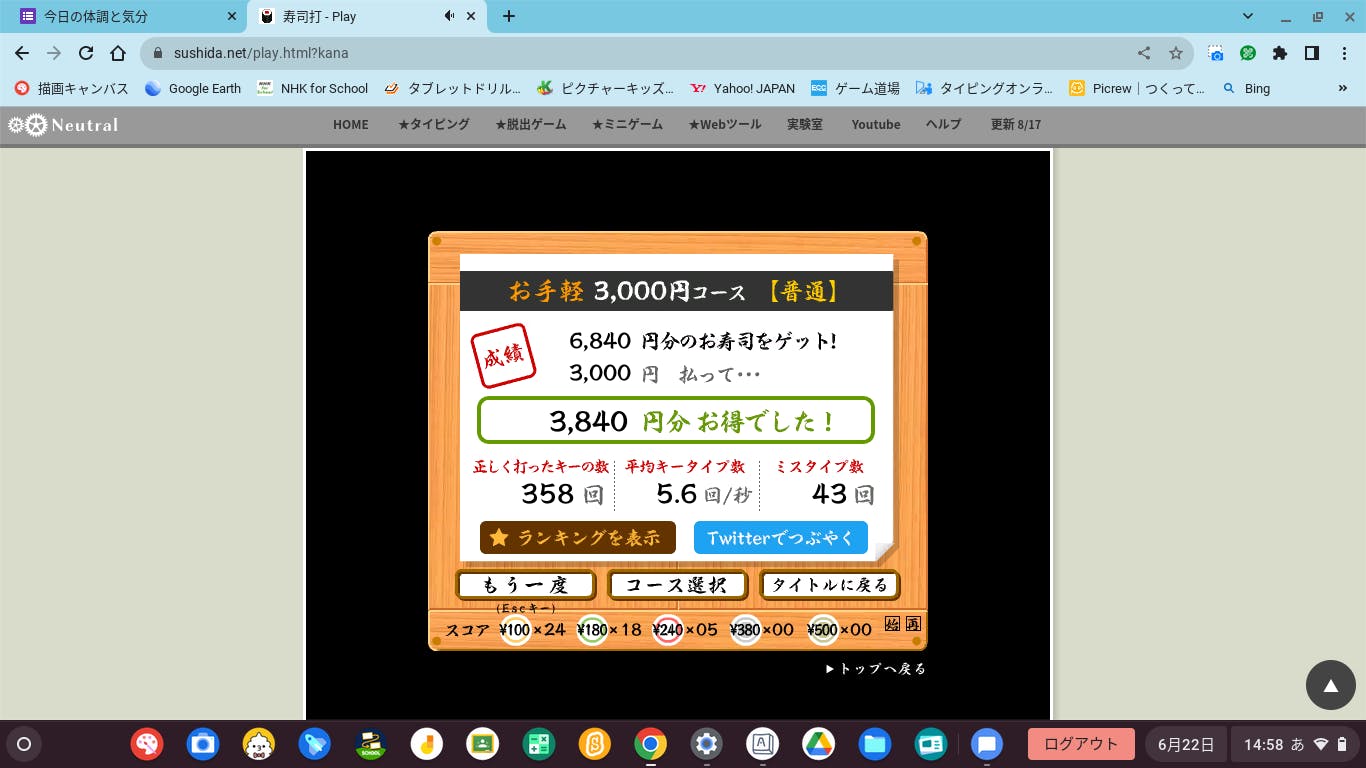
Task: Open the ★脱出ゲーム menu item
Action: pyautogui.click(x=530, y=125)
